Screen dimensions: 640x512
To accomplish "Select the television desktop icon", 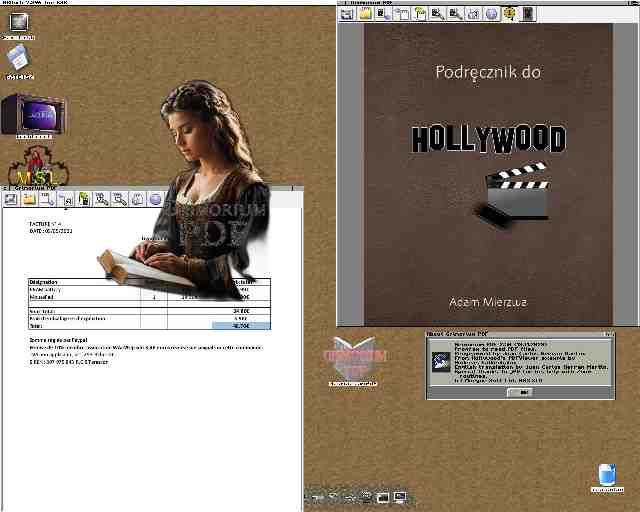I will [33, 114].
